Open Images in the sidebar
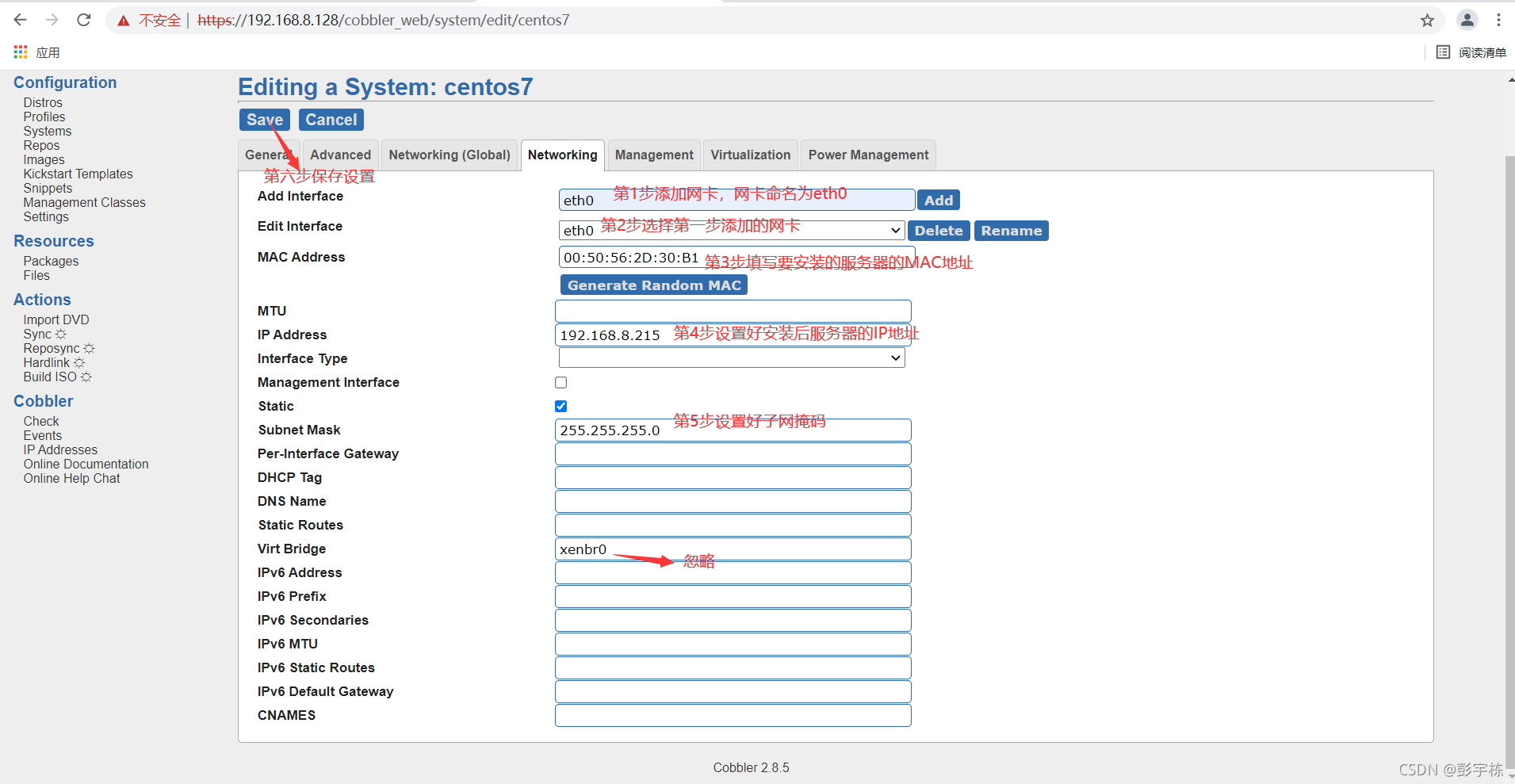 point(44,160)
